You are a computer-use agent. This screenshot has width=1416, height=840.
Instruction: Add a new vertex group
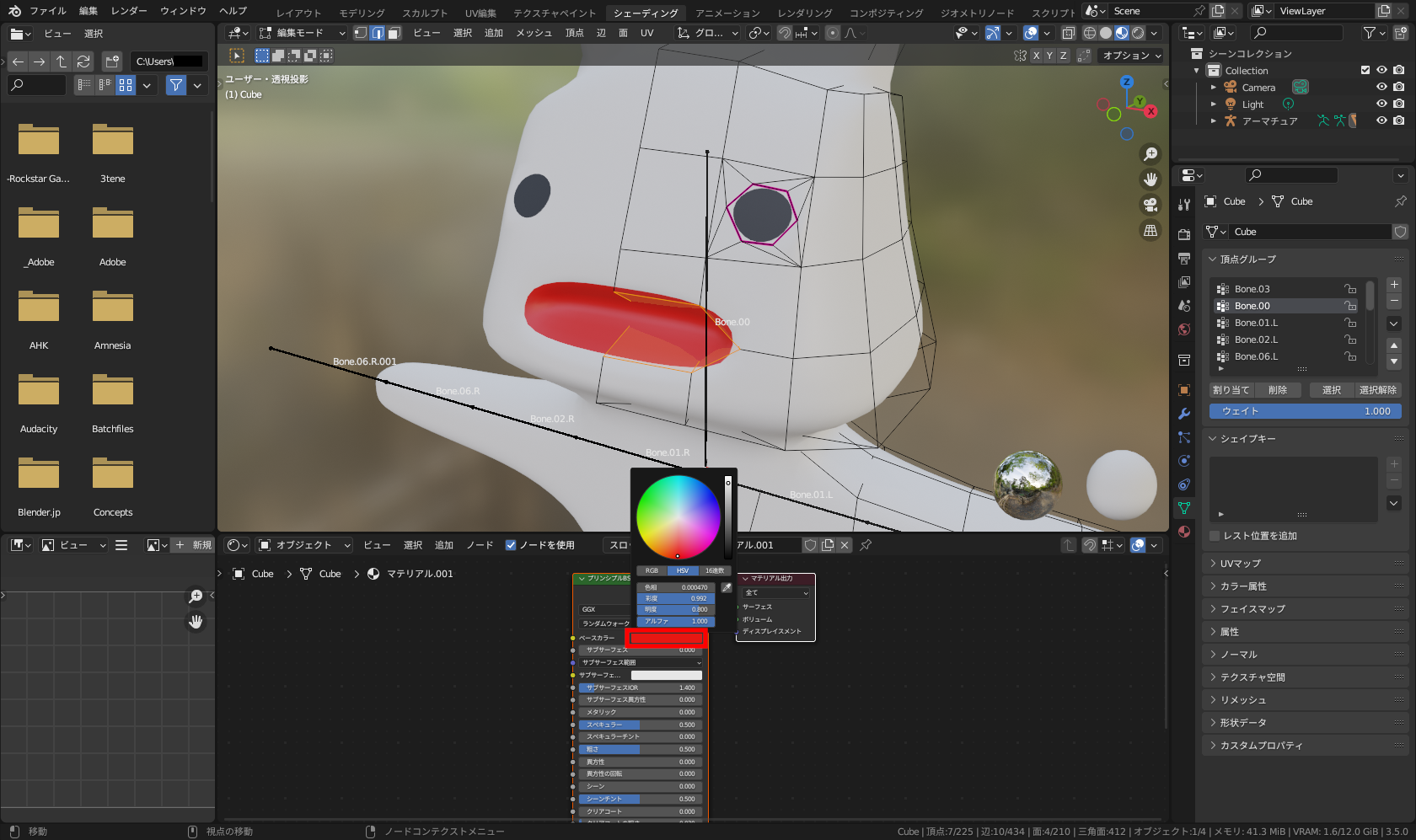(x=1394, y=285)
